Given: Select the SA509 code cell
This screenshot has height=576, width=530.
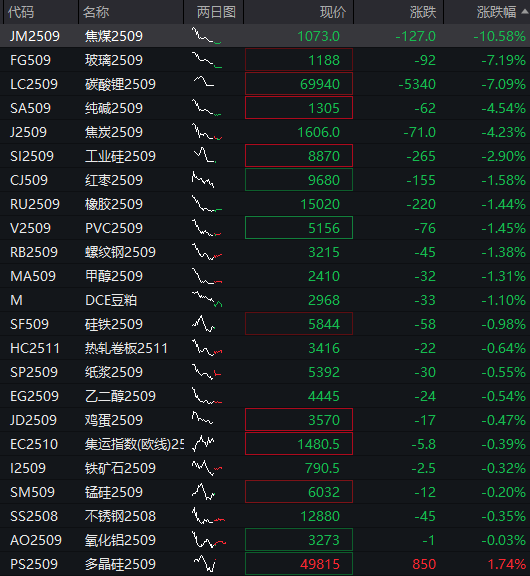Looking at the screenshot, I should click(30, 108).
